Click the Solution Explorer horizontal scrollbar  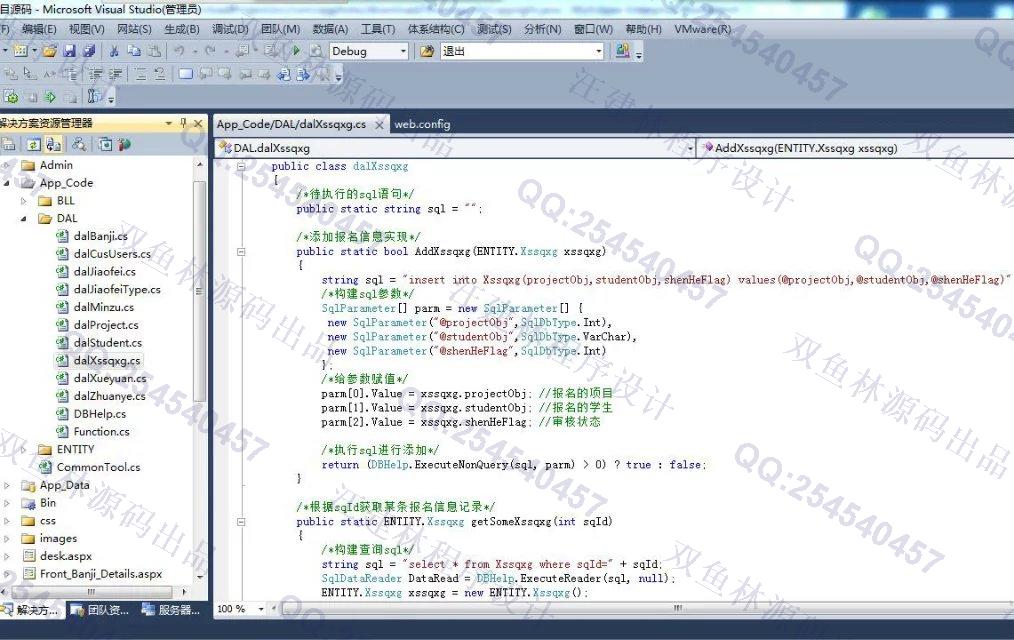(x=92, y=592)
